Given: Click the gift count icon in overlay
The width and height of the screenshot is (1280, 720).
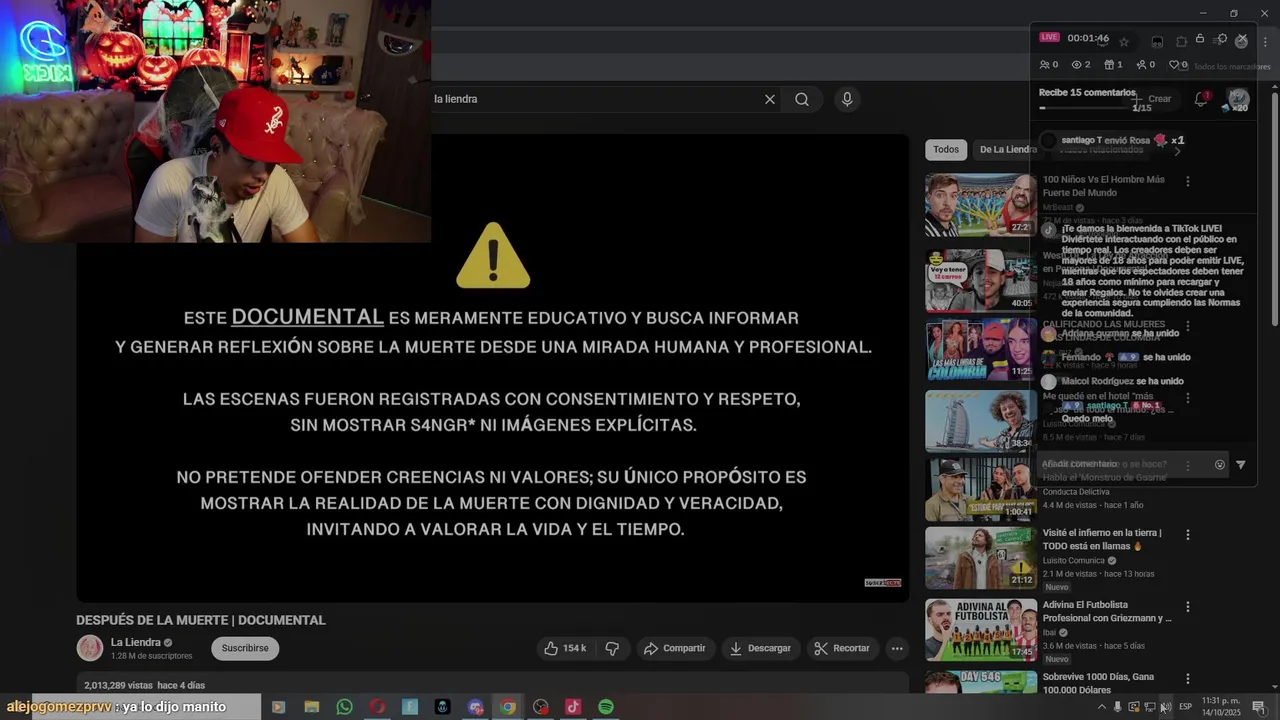Looking at the screenshot, I should [x=1109, y=64].
